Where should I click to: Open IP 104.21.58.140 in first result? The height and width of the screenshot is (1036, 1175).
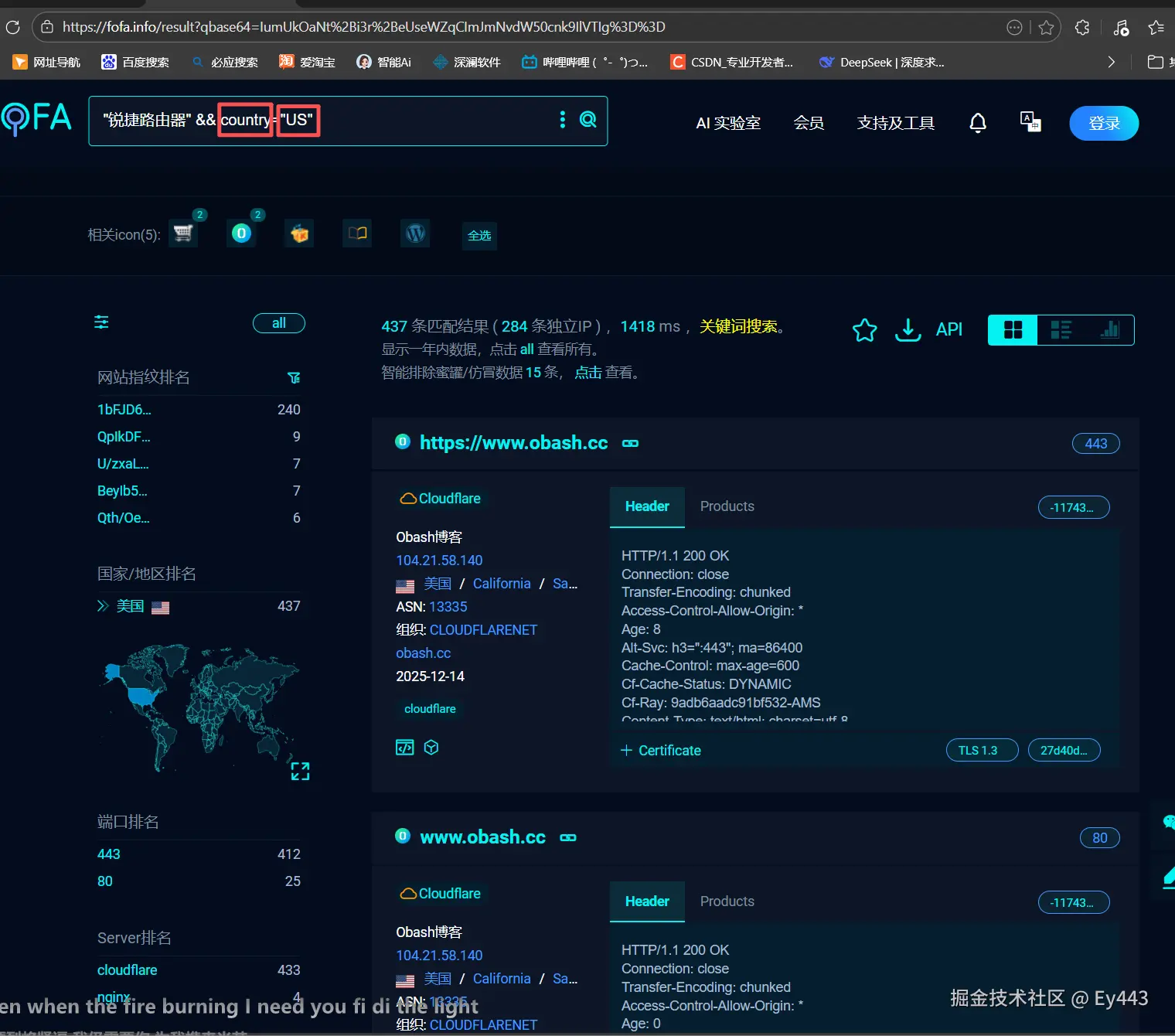click(x=439, y=561)
